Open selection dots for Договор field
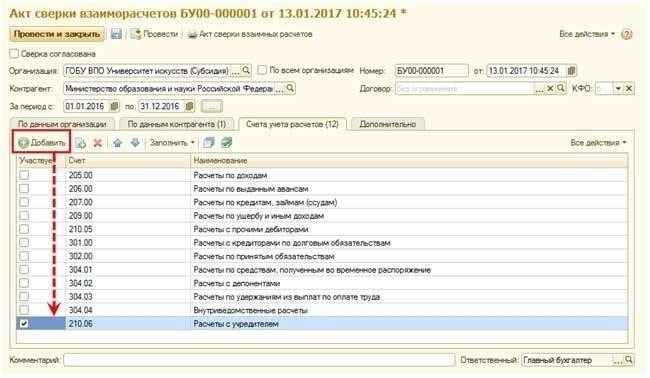Image resolution: width=650 pixels, height=378 pixels. pos(539,89)
